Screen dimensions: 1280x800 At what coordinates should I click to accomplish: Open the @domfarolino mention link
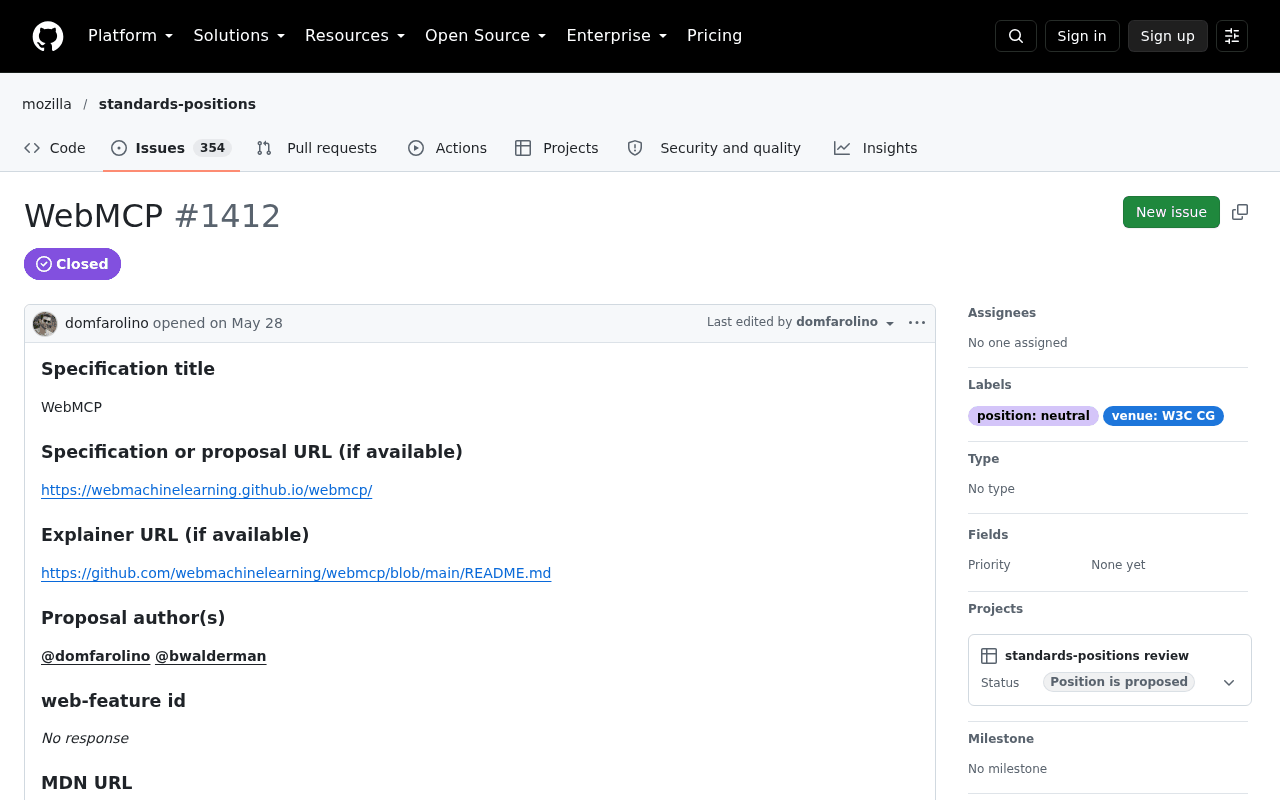pyautogui.click(x=96, y=656)
